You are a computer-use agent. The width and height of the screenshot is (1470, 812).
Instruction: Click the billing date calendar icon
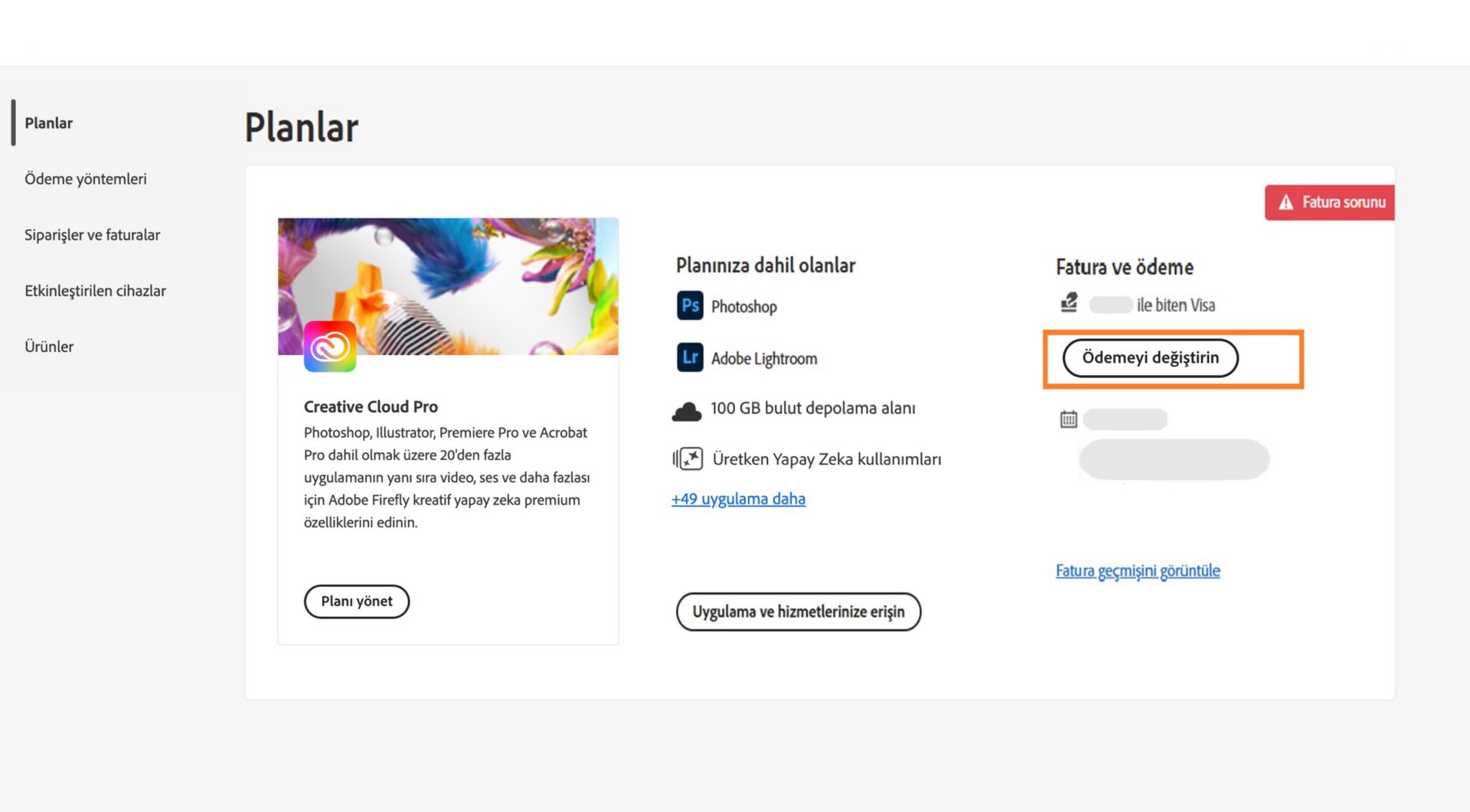tap(1069, 419)
